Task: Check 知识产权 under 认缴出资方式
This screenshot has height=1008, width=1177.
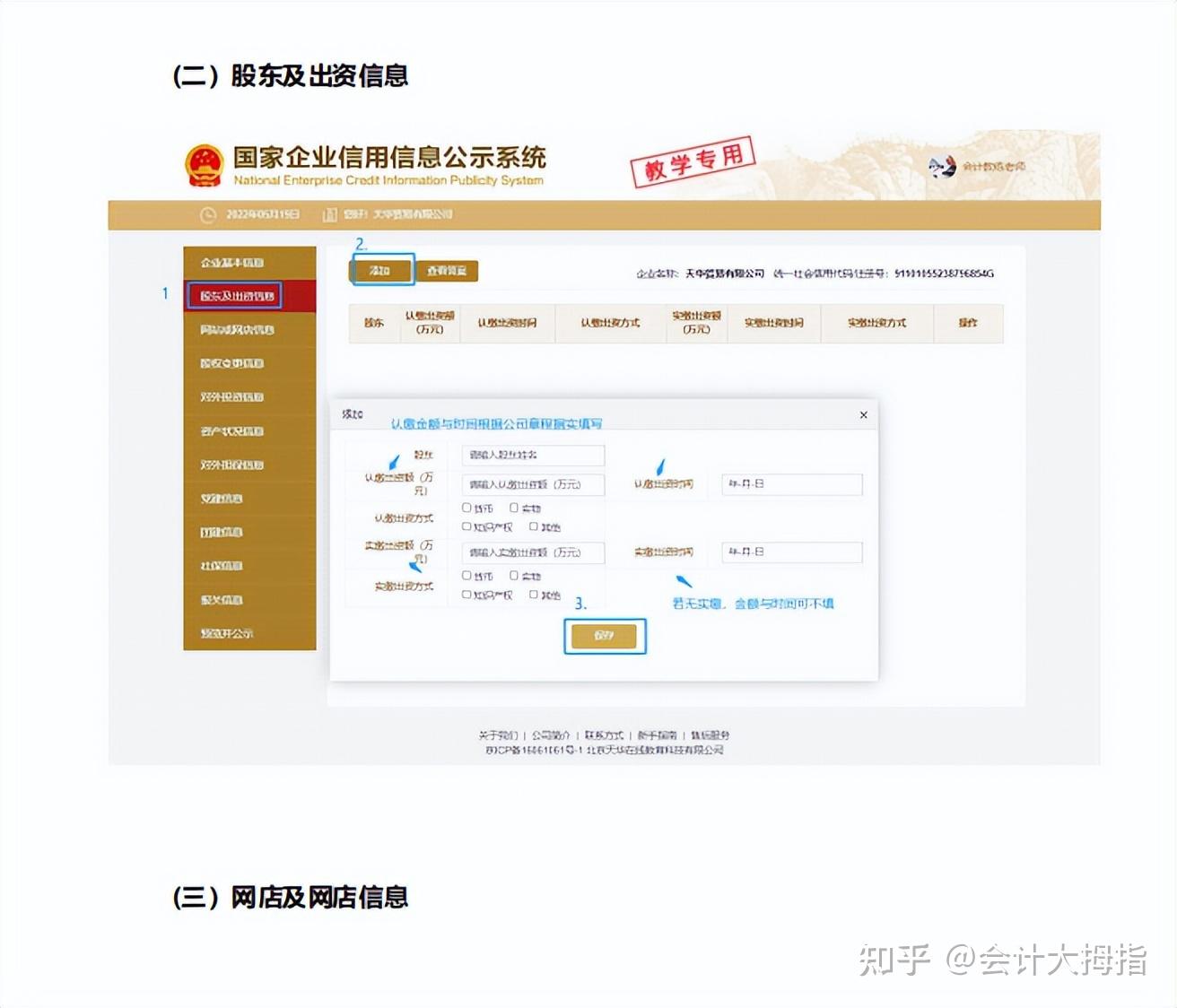Action: coord(466,526)
